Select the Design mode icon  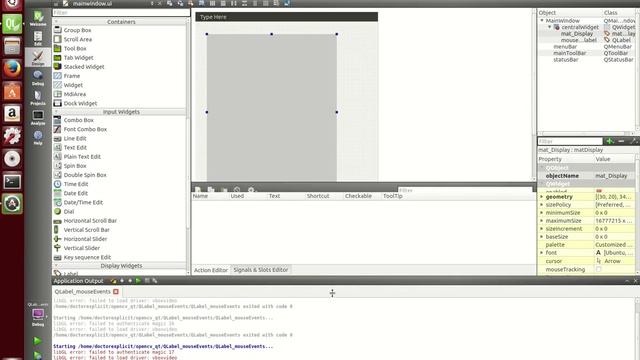point(38,58)
